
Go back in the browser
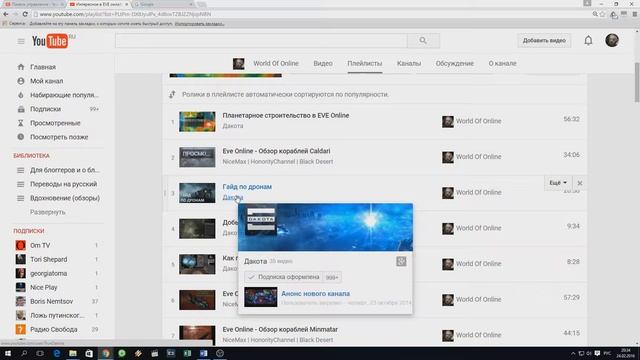pos(6,14)
